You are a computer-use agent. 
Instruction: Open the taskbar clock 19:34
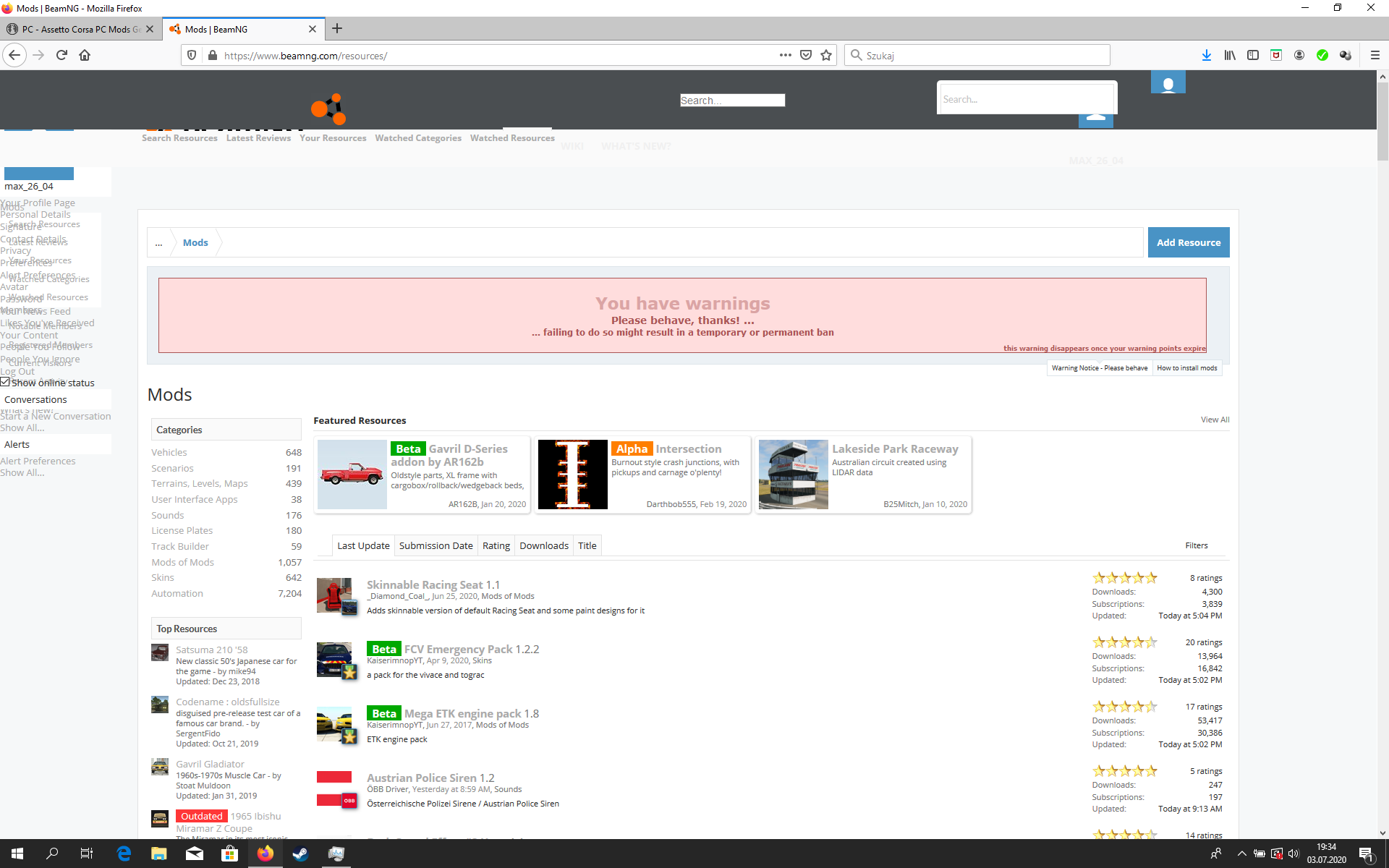tap(1326, 854)
